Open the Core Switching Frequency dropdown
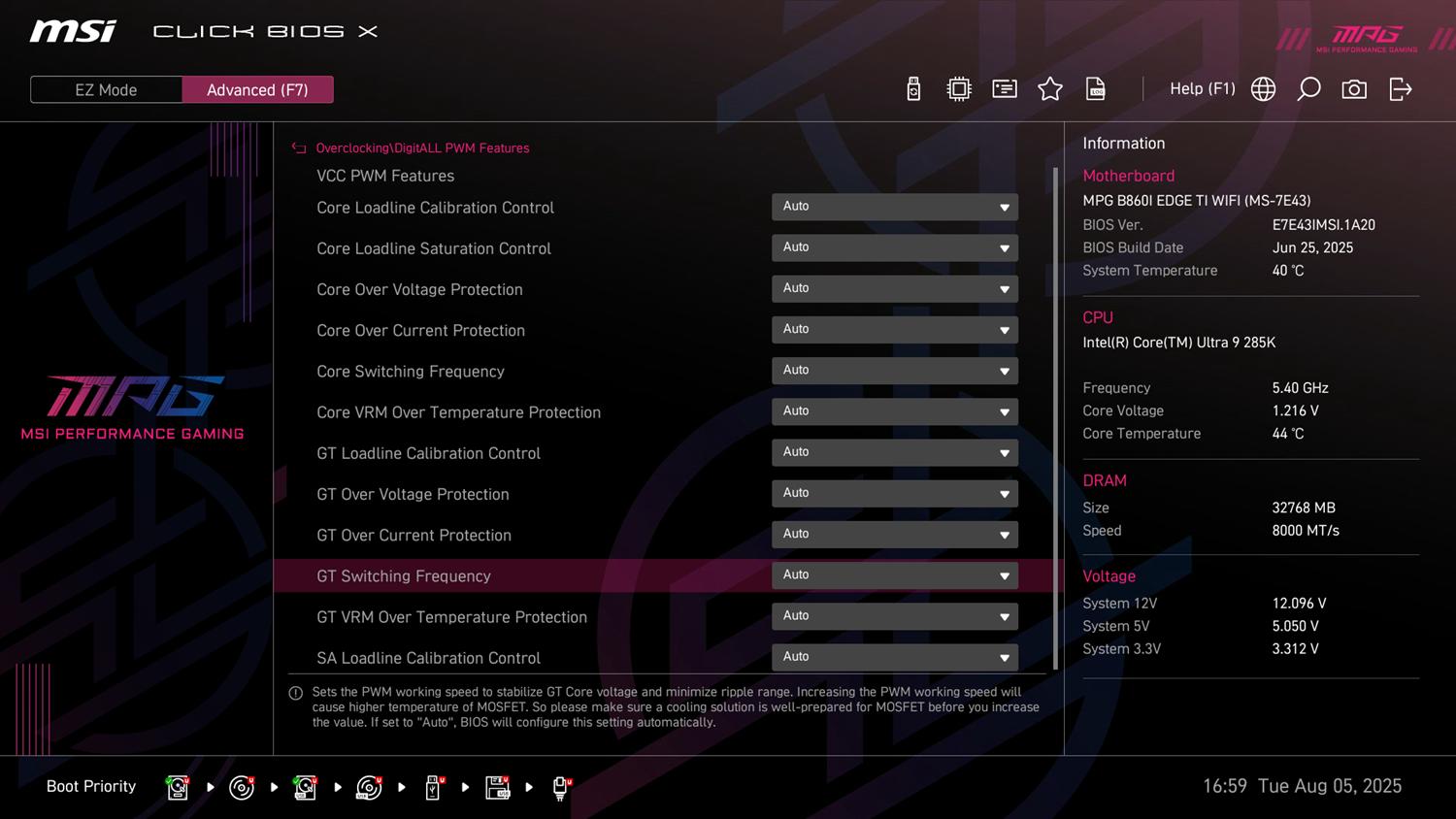 click(x=894, y=371)
